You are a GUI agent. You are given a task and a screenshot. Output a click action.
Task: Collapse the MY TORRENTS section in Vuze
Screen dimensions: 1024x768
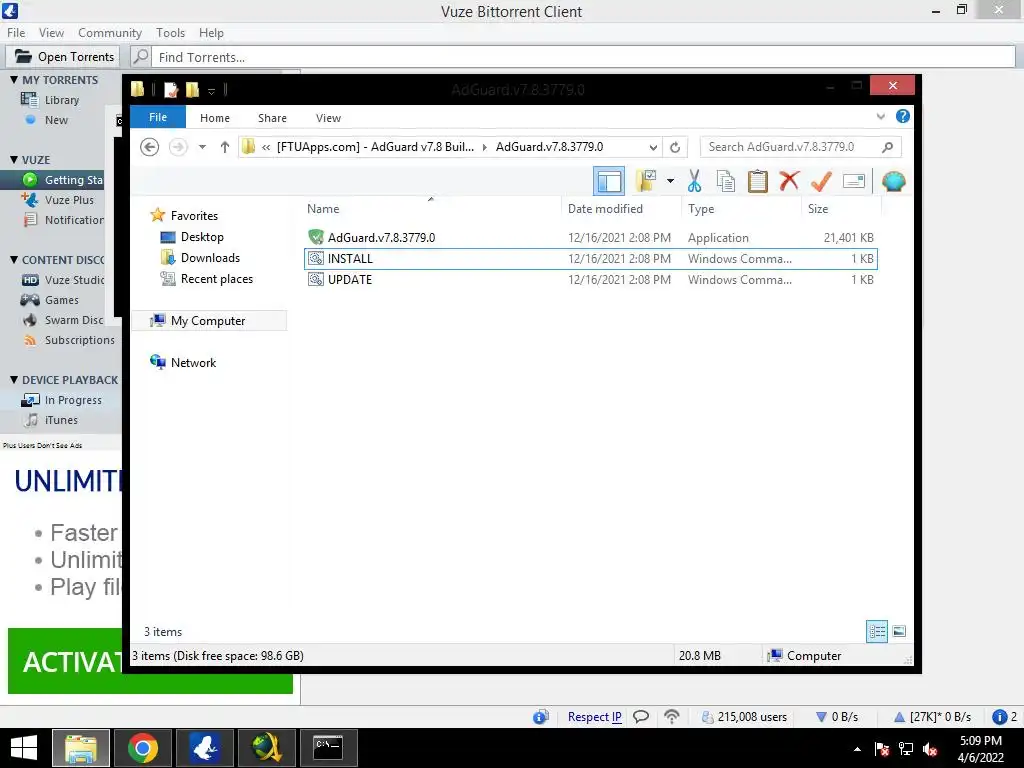[x=14, y=80]
